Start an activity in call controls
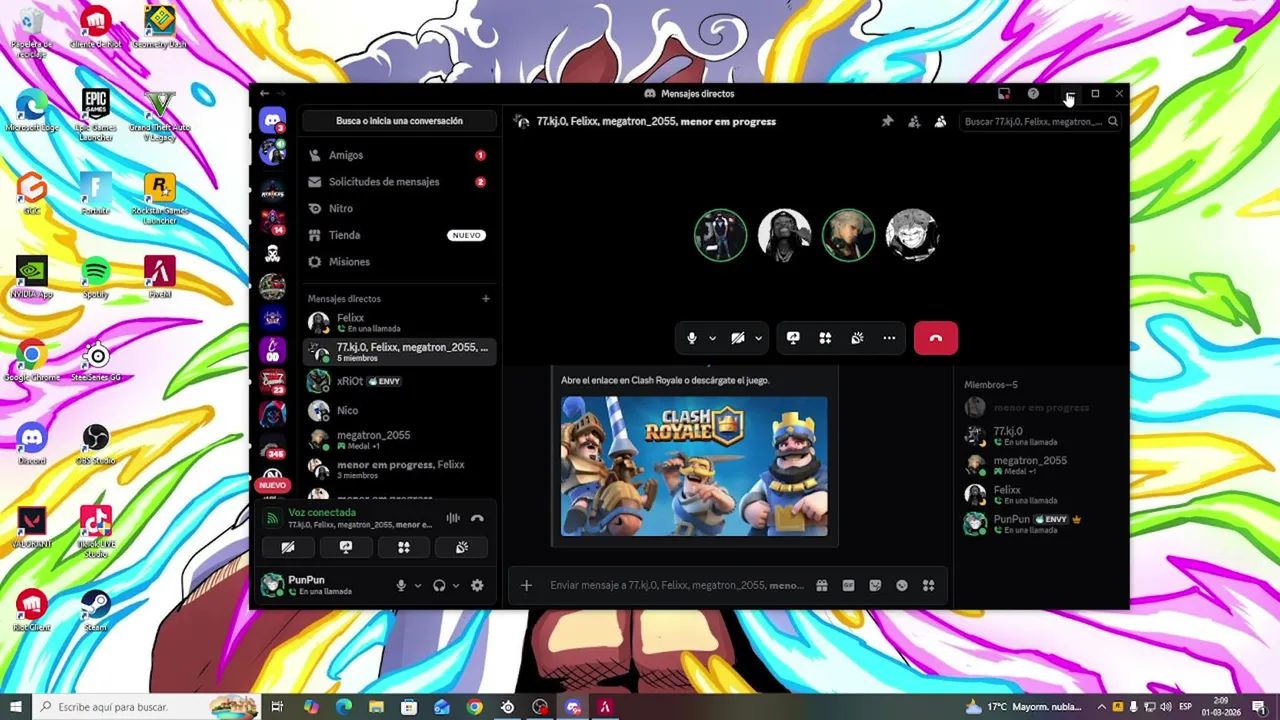This screenshot has height=720, width=1280. click(825, 338)
